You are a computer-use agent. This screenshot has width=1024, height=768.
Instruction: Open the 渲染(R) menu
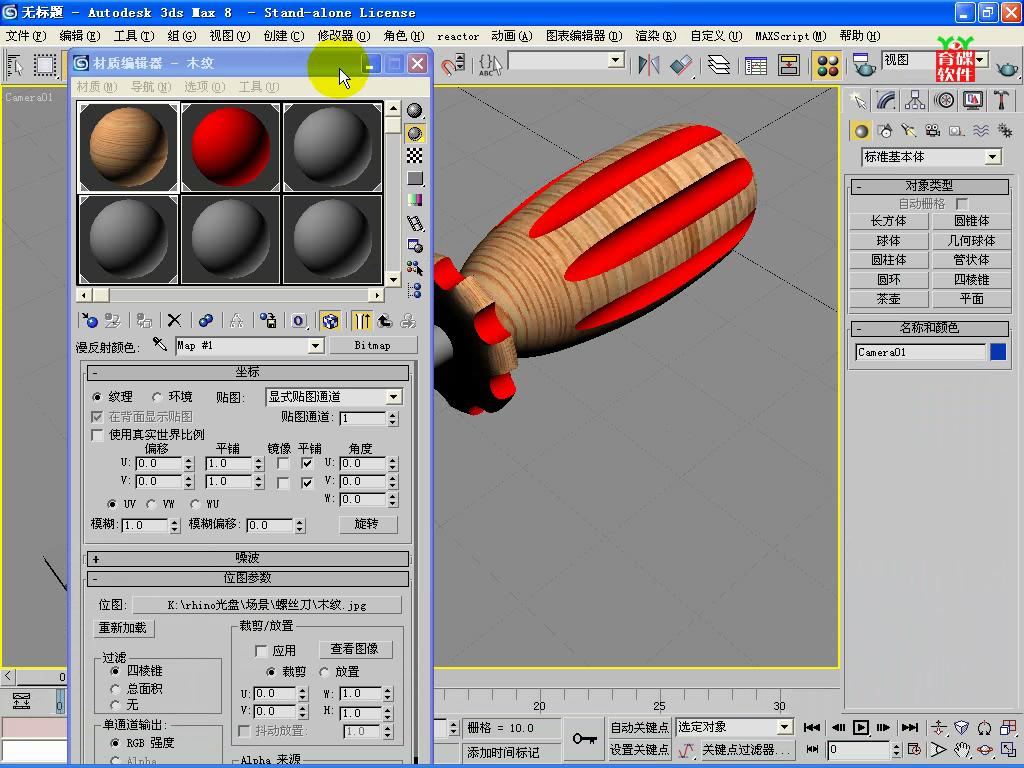(x=656, y=36)
